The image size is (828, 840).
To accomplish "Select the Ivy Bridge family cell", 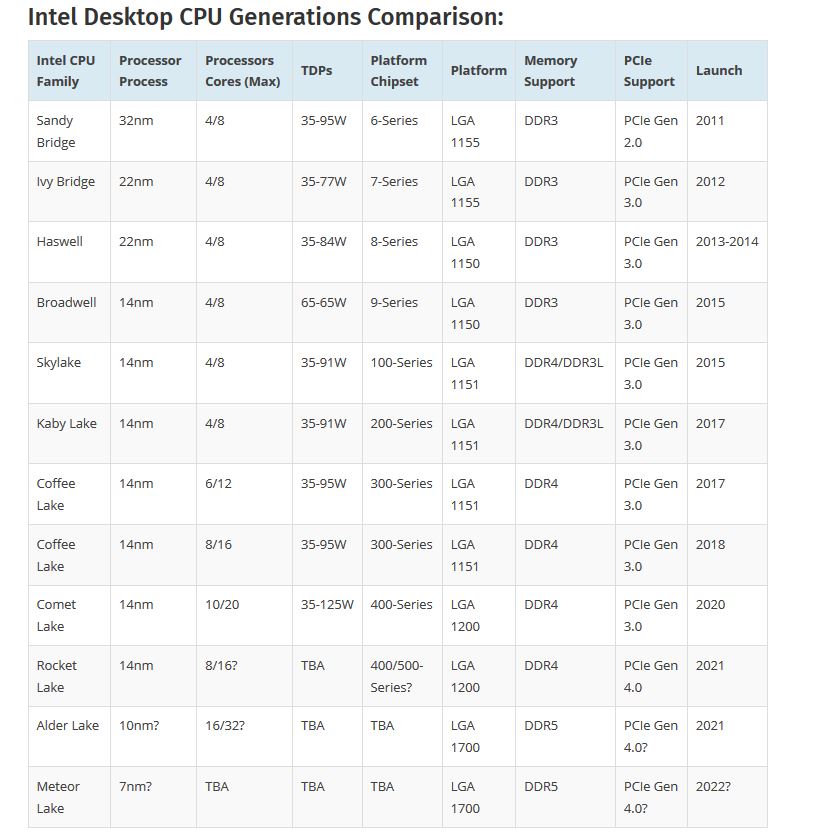I will click(x=65, y=182).
